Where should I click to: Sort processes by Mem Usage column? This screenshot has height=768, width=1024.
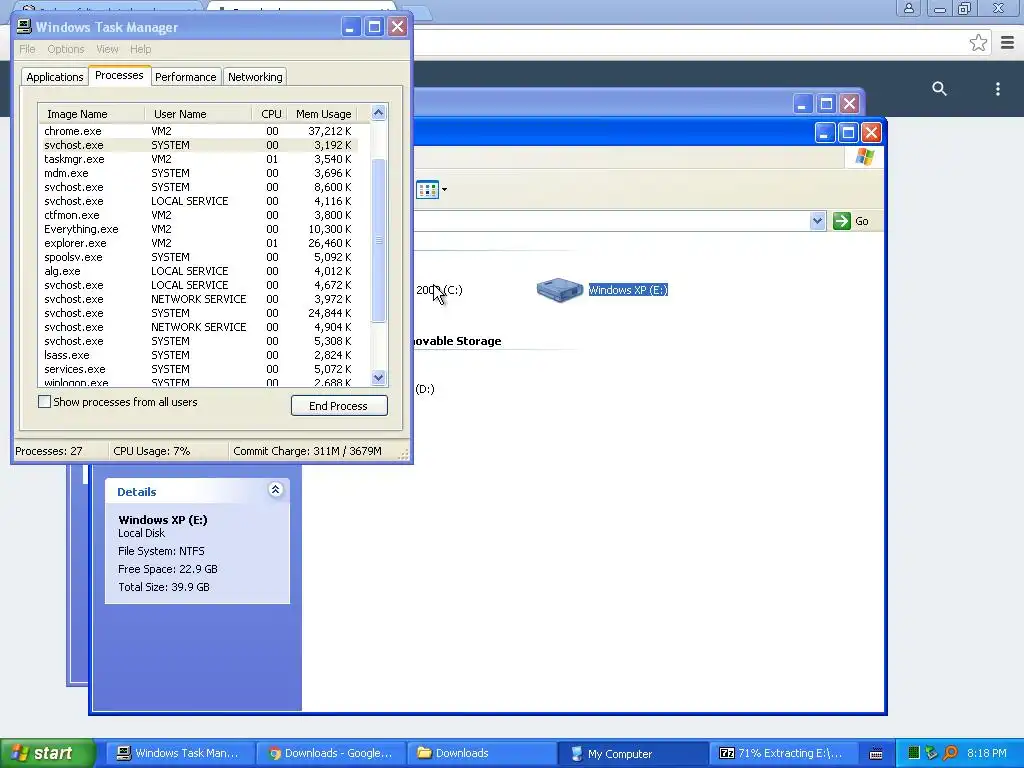324,114
